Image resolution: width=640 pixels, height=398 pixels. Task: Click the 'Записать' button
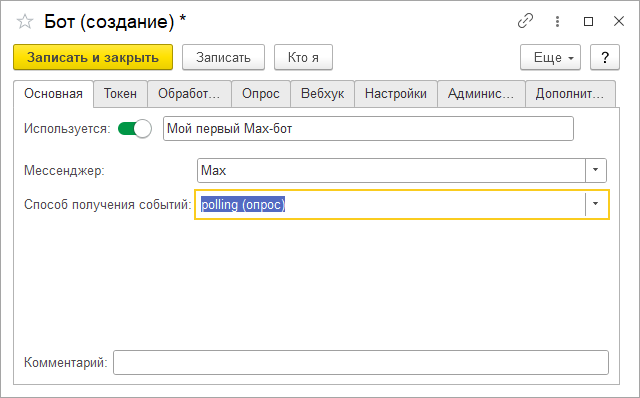tap(223, 57)
